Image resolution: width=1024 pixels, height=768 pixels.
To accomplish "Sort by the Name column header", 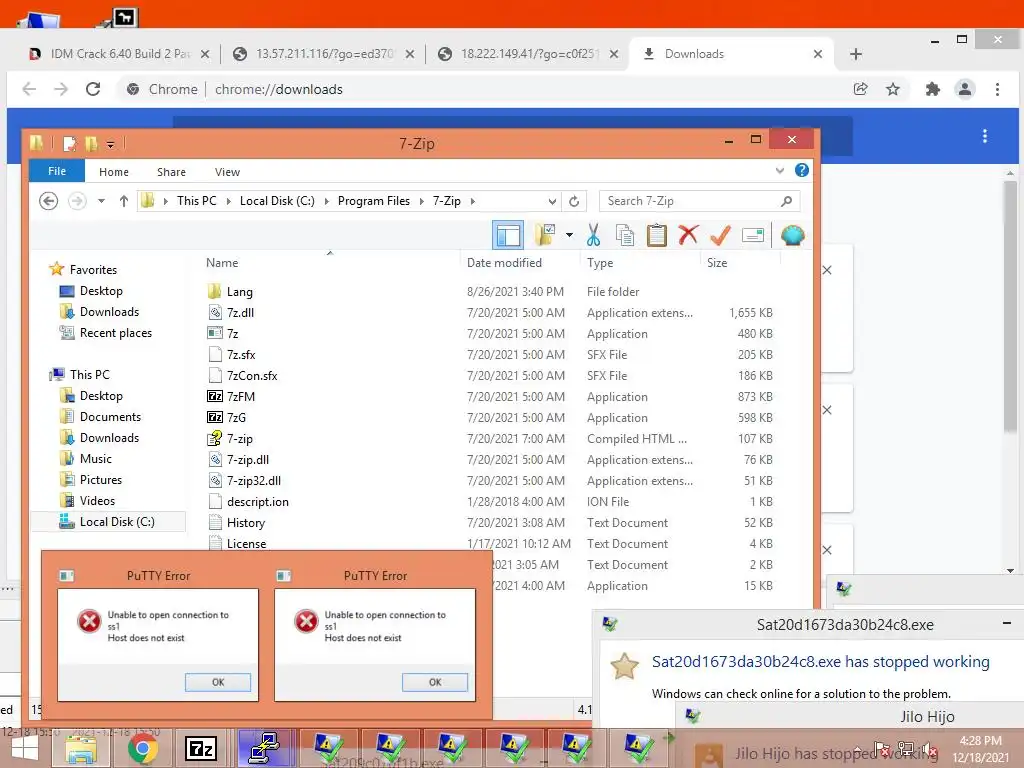I will pyautogui.click(x=222, y=263).
